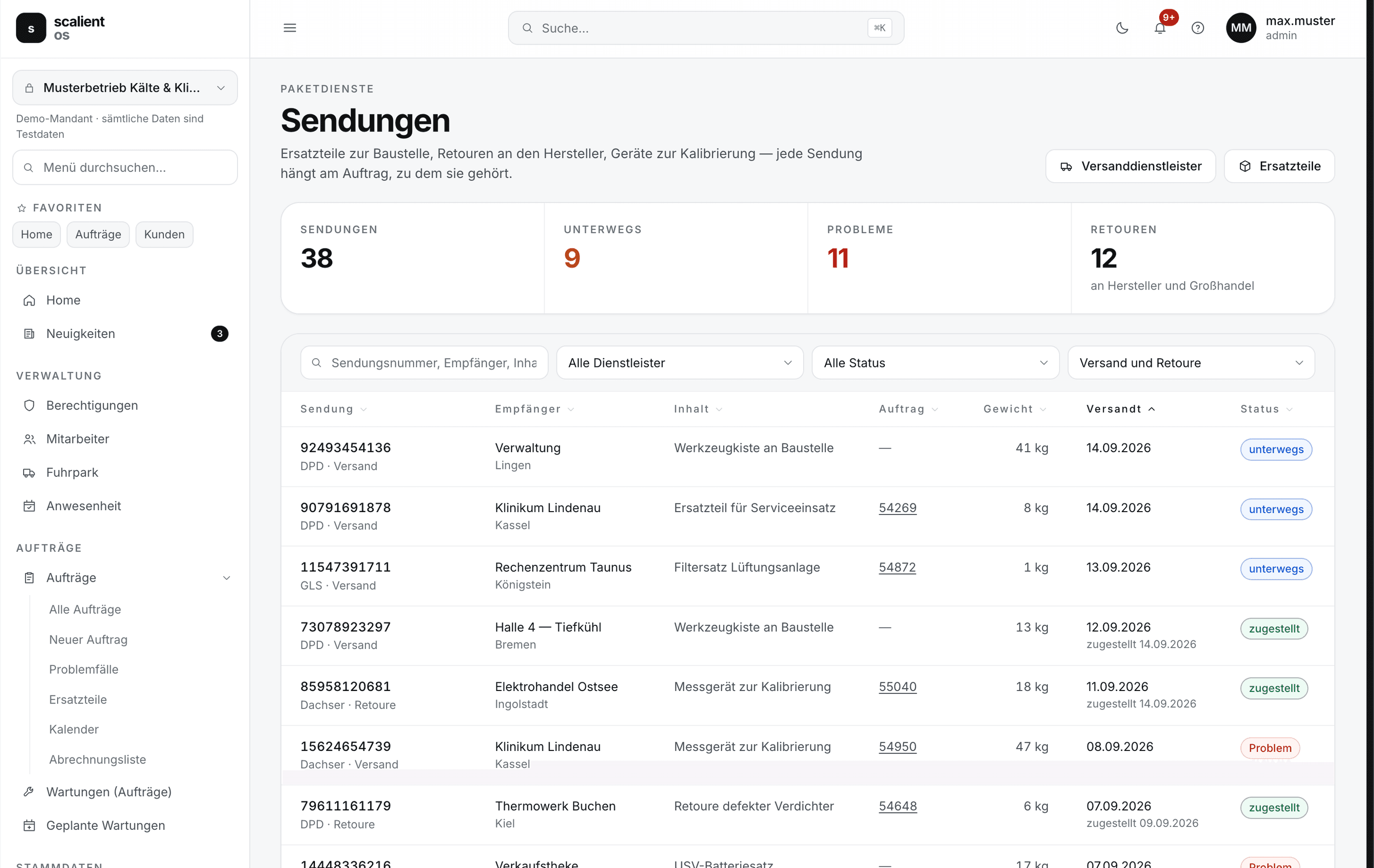
Task: Open the Versand und Retoure dropdown
Action: (1191, 363)
